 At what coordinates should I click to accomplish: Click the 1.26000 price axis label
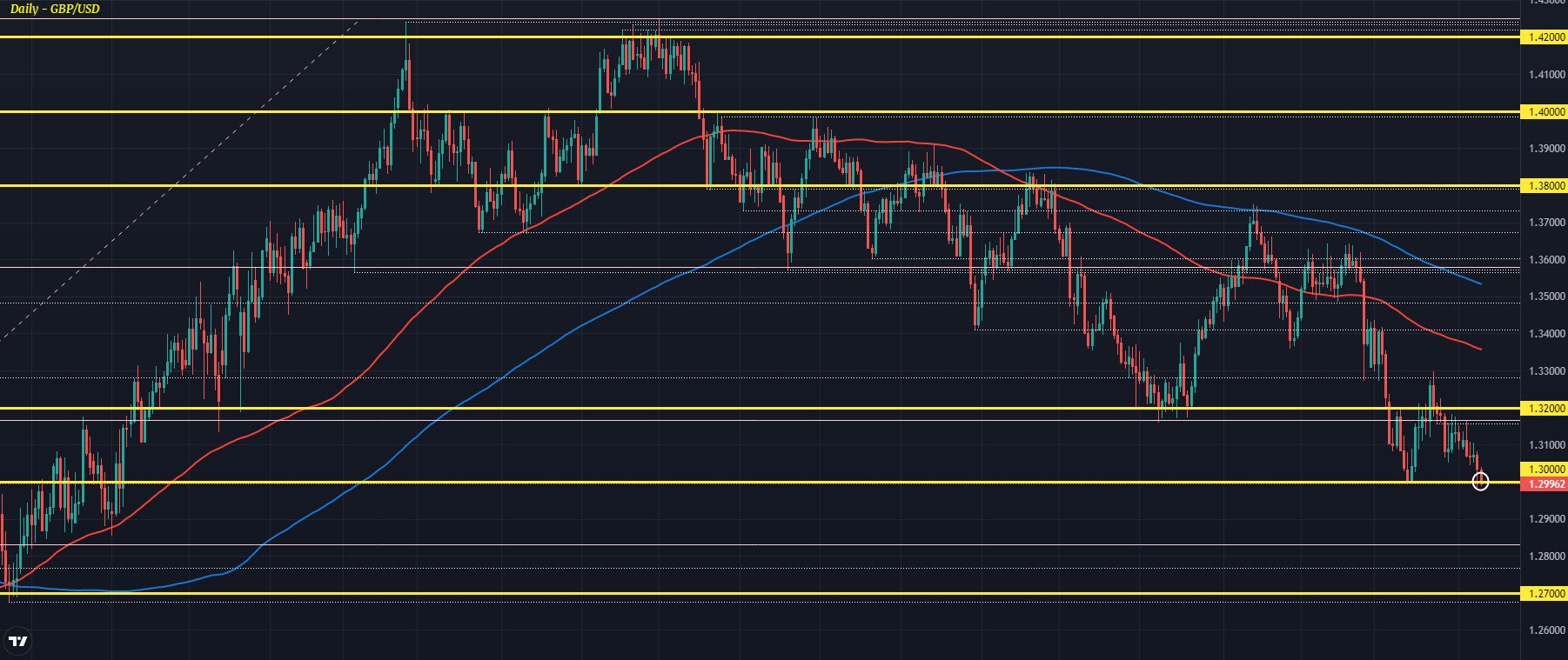tap(1546, 630)
